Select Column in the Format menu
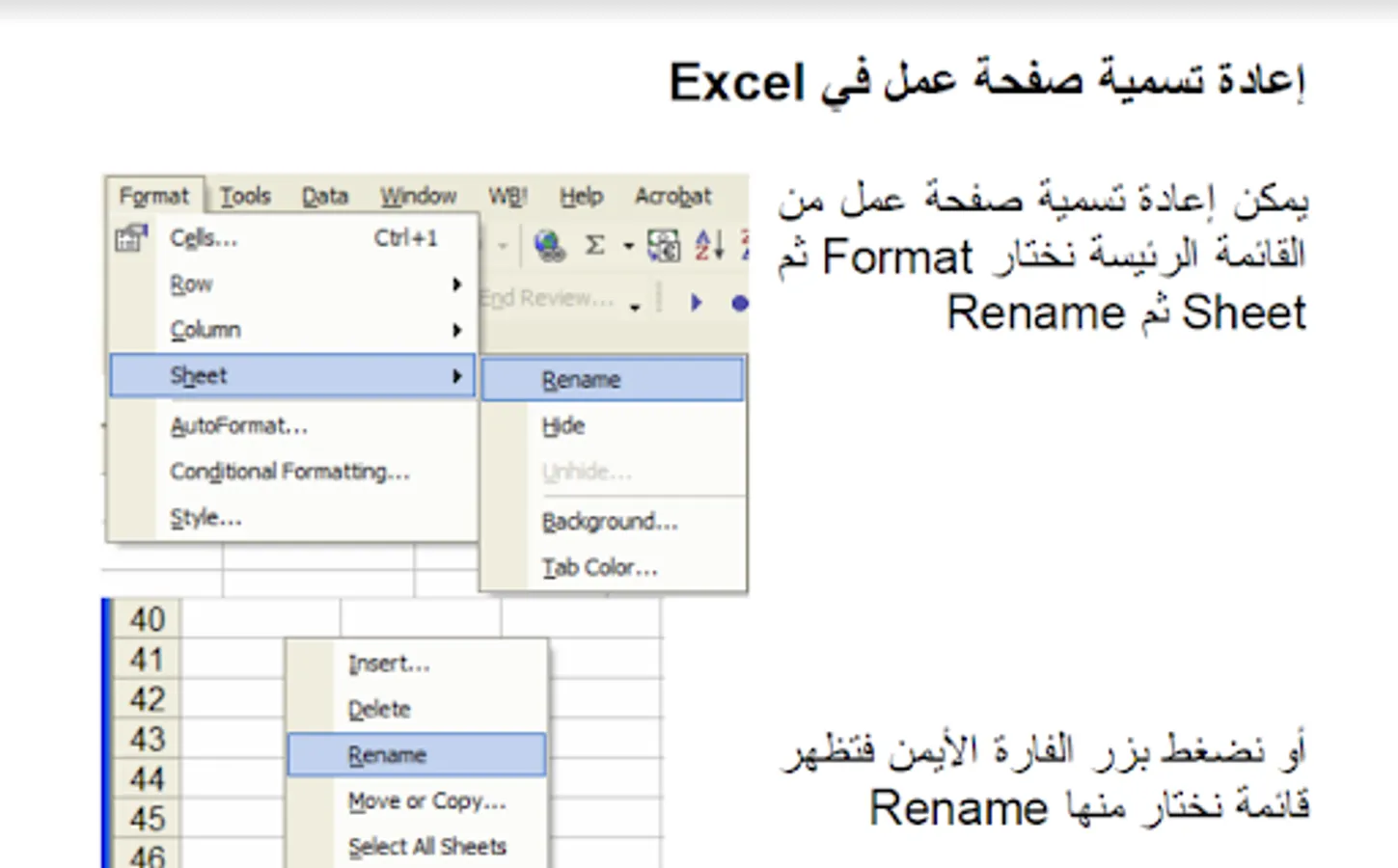The width and height of the screenshot is (1398, 868). click(293, 330)
